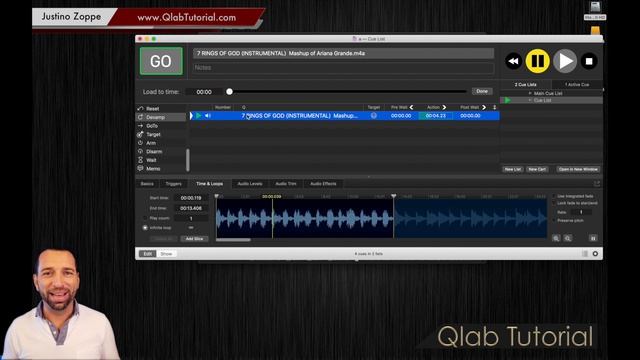
Task: Click the target circle icon in the cue row
Action: pyautogui.click(x=373, y=116)
